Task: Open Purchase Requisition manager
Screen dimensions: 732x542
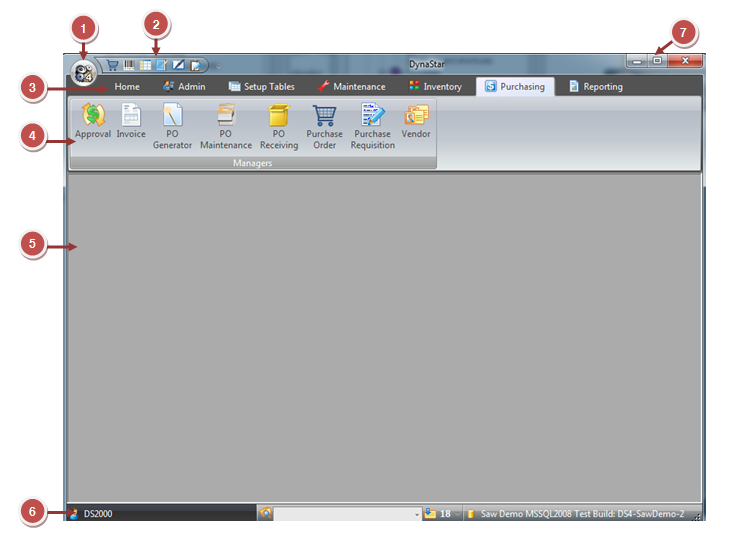Action: (372, 124)
